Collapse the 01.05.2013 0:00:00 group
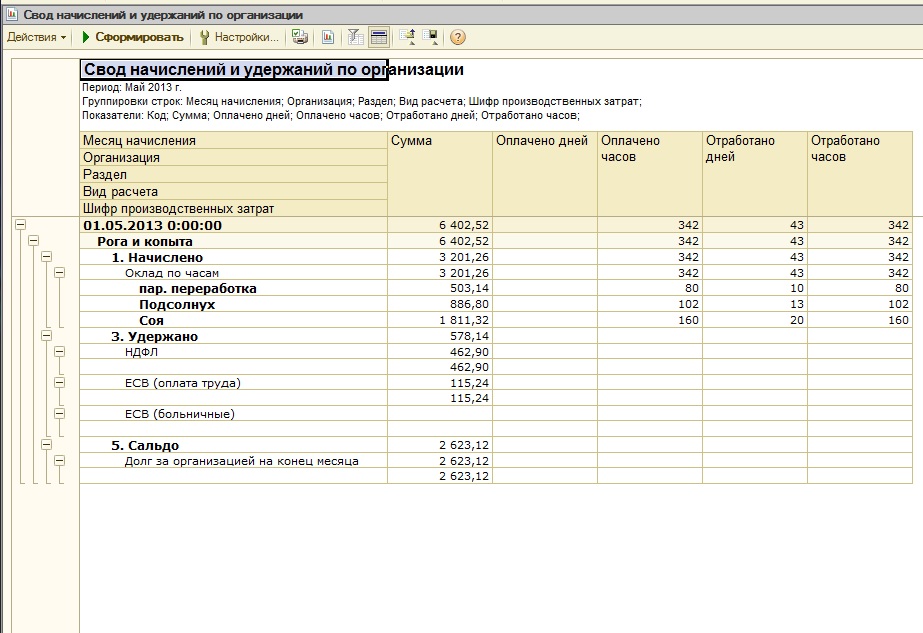Viewport: 923px width, 633px height. point(21,224)
